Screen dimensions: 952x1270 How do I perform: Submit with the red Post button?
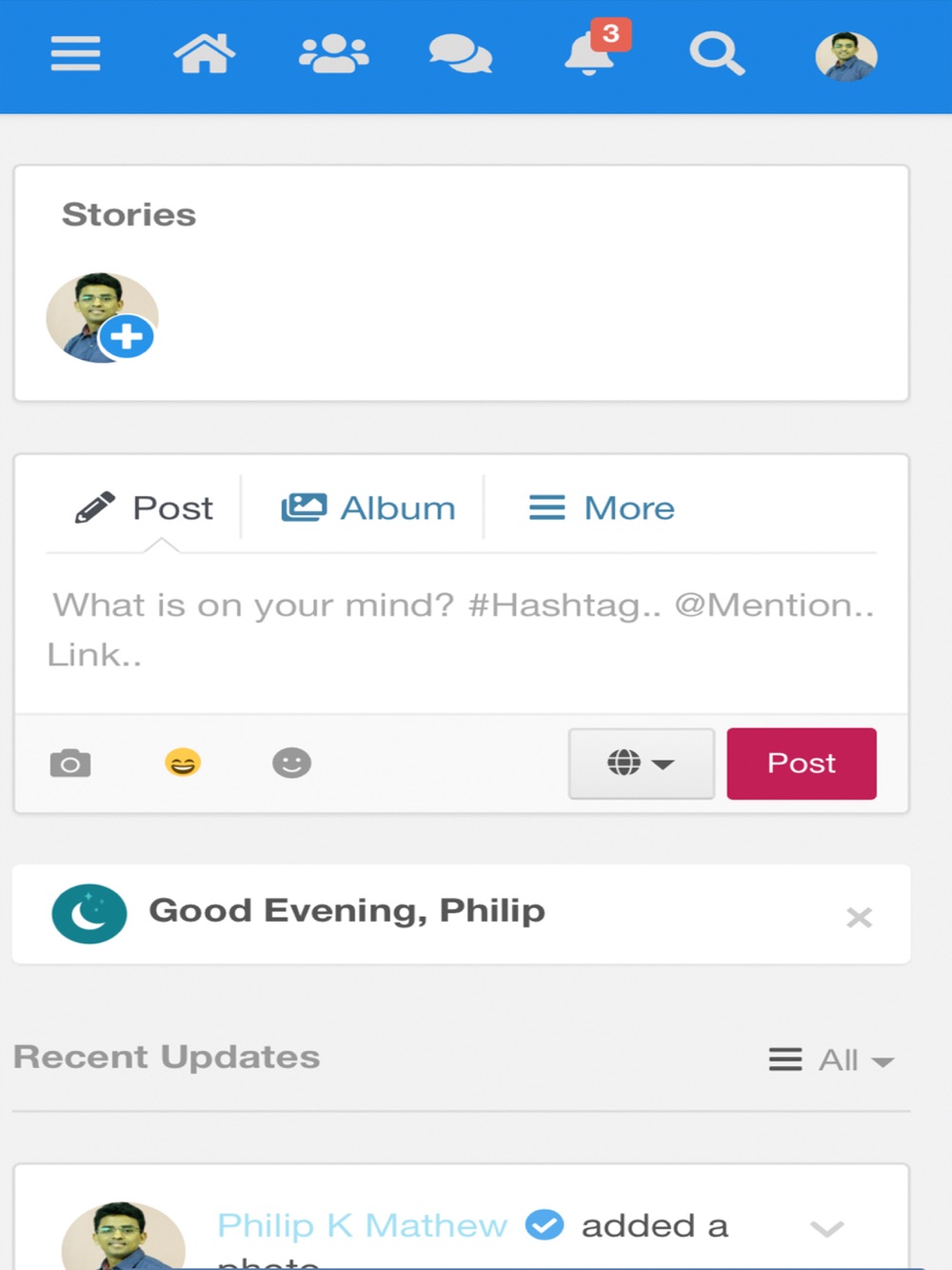click(x=802, y=764)
